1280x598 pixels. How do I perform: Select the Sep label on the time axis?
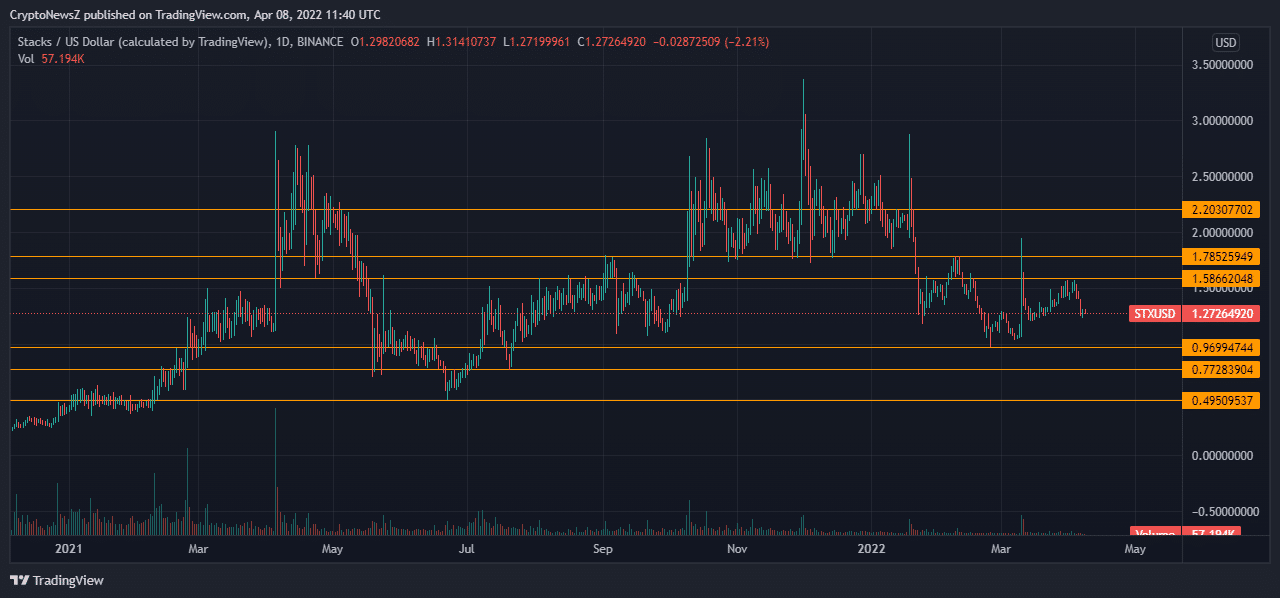(602, 549)
